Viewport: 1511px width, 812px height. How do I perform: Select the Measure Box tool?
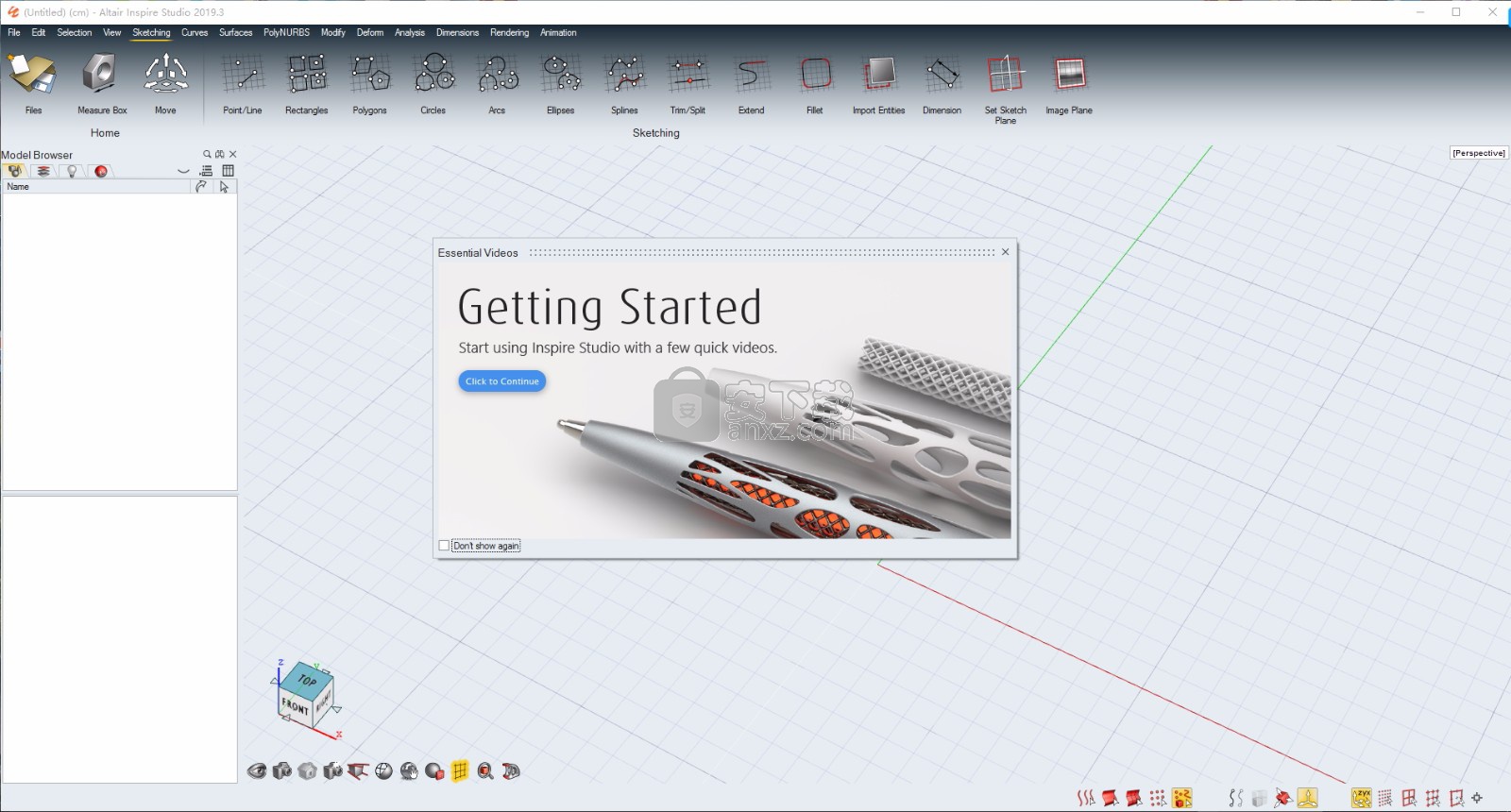point(101,83)
